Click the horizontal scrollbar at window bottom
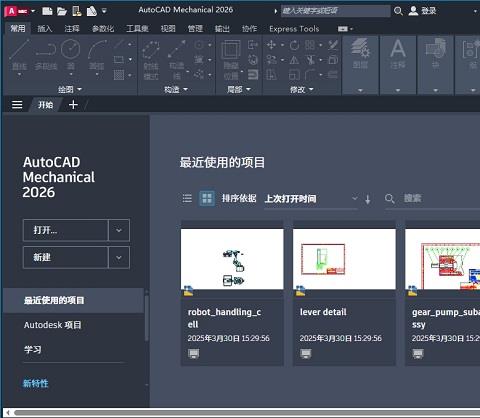Viewport: 480px width, 418px height. click(247, 413)
